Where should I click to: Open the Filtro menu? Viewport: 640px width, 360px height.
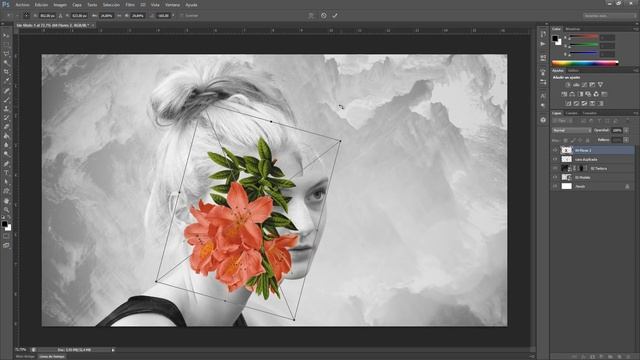(x=130, y=5)
